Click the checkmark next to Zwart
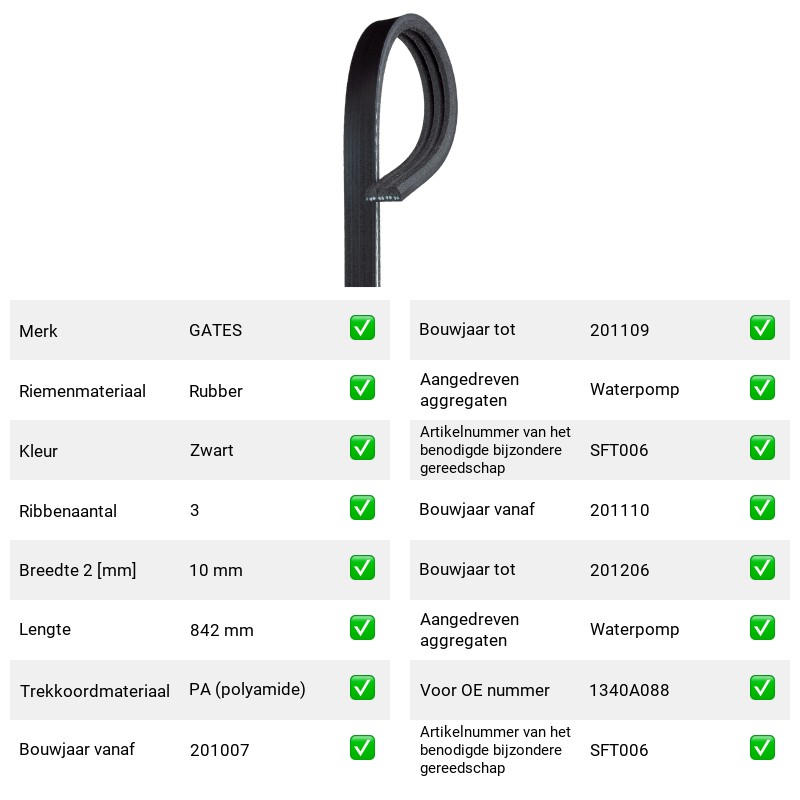 tap(362, 447)
